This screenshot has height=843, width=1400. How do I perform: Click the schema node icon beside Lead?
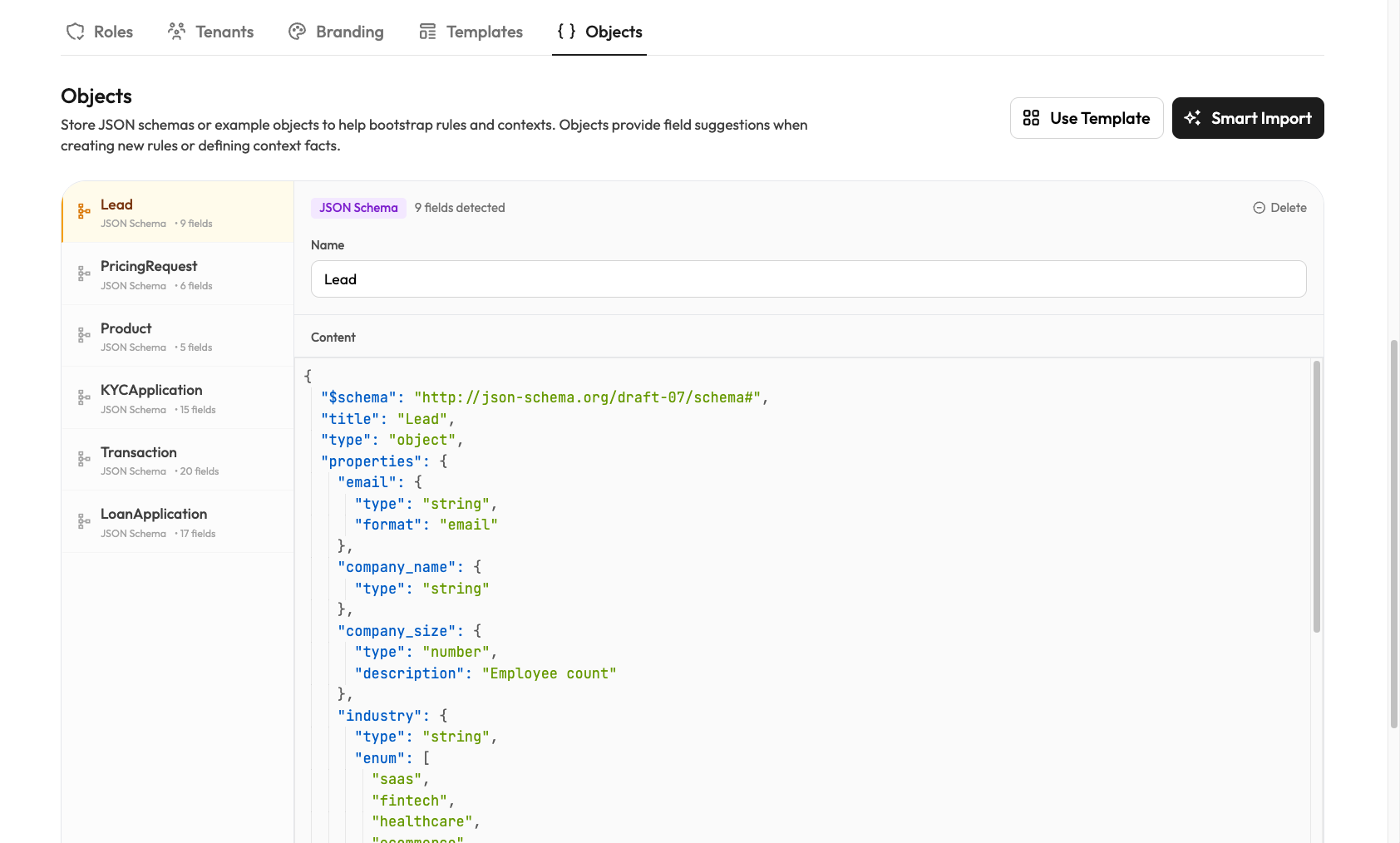pos(83,211)
